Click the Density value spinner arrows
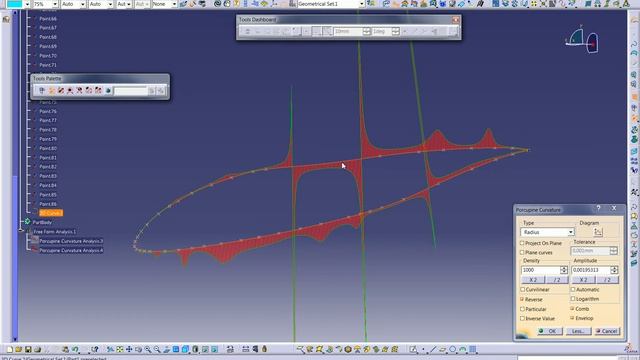Image resolution: width=640 pixels, height=360 pixels. coord(564,270)
